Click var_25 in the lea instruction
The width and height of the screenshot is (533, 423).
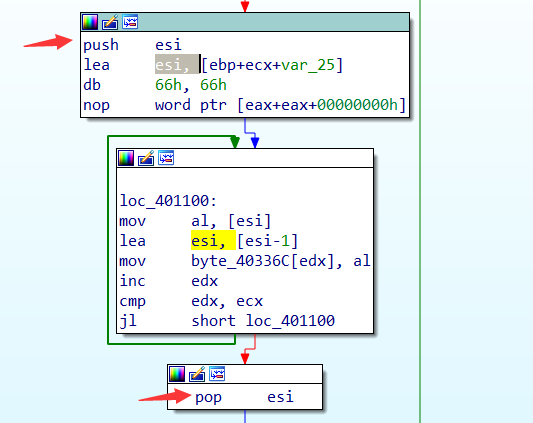coord(308,65)
